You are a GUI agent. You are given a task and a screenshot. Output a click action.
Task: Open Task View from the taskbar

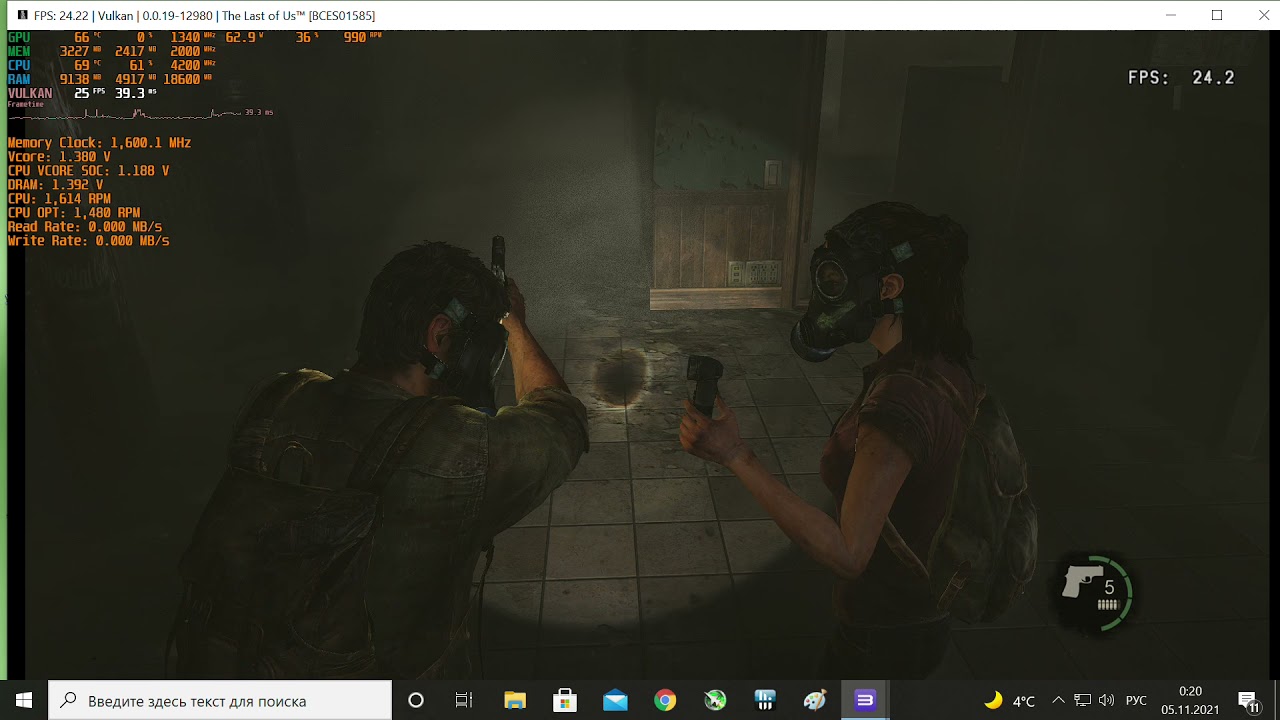coord(464,700)
